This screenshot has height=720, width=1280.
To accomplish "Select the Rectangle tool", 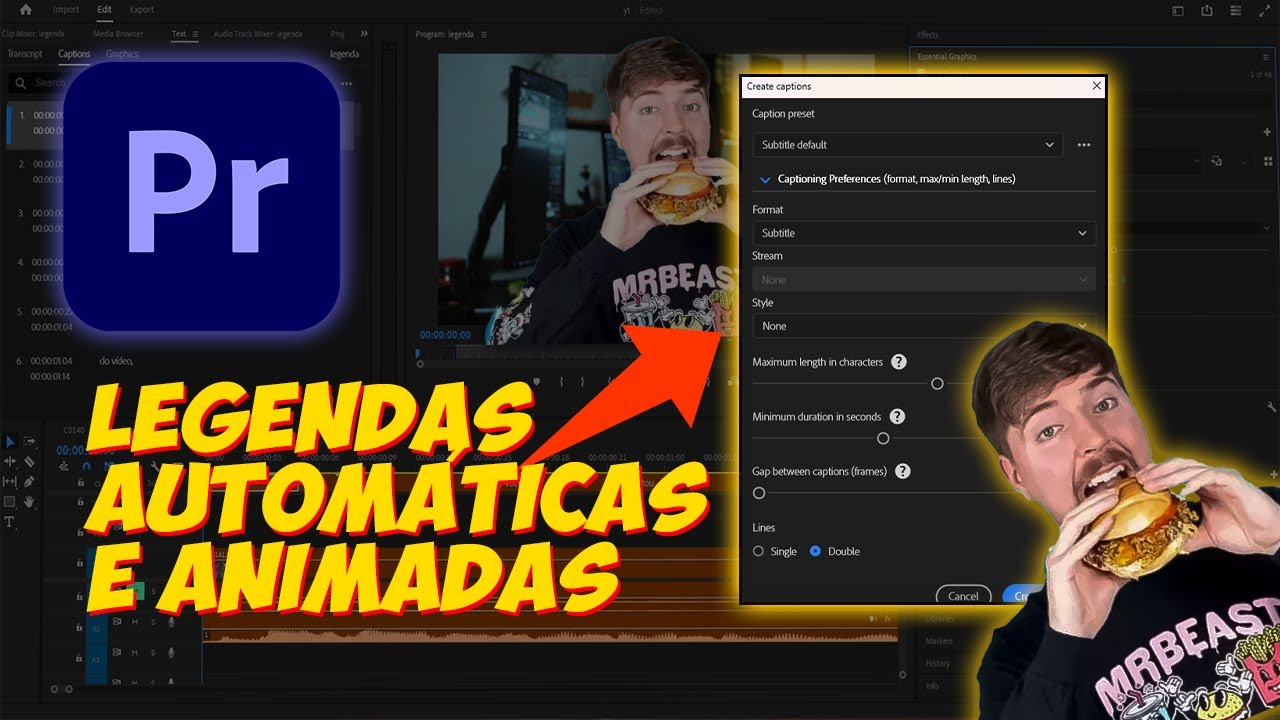I will click(10, 501).
